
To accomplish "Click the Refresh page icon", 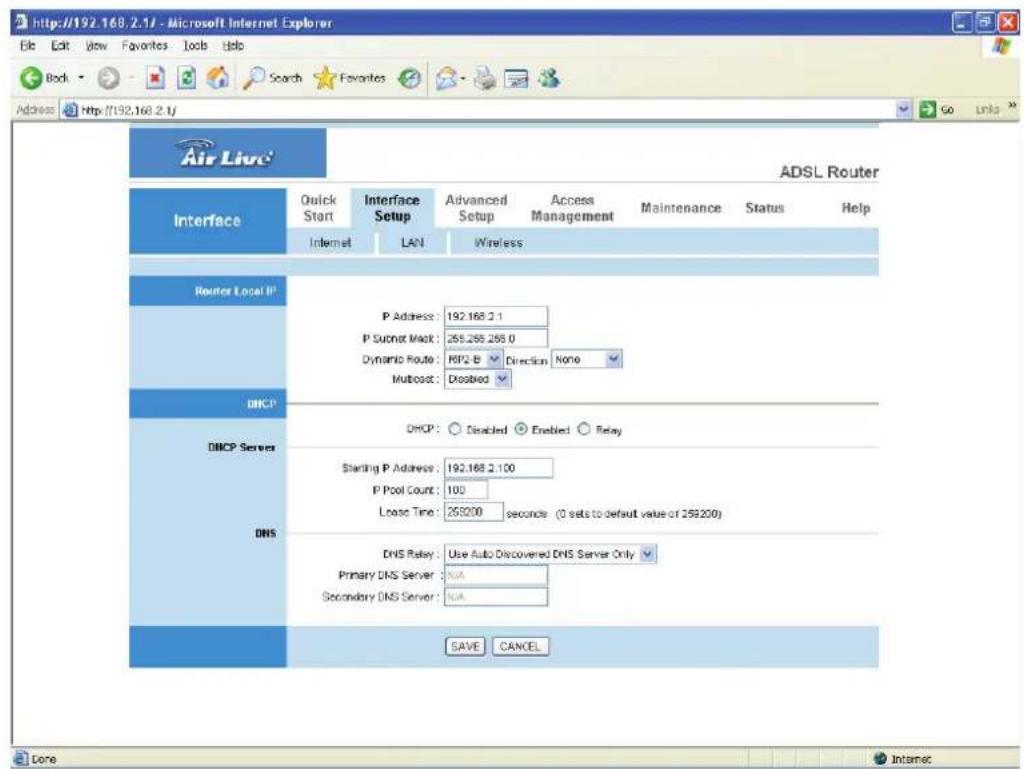I will [187, 78].
